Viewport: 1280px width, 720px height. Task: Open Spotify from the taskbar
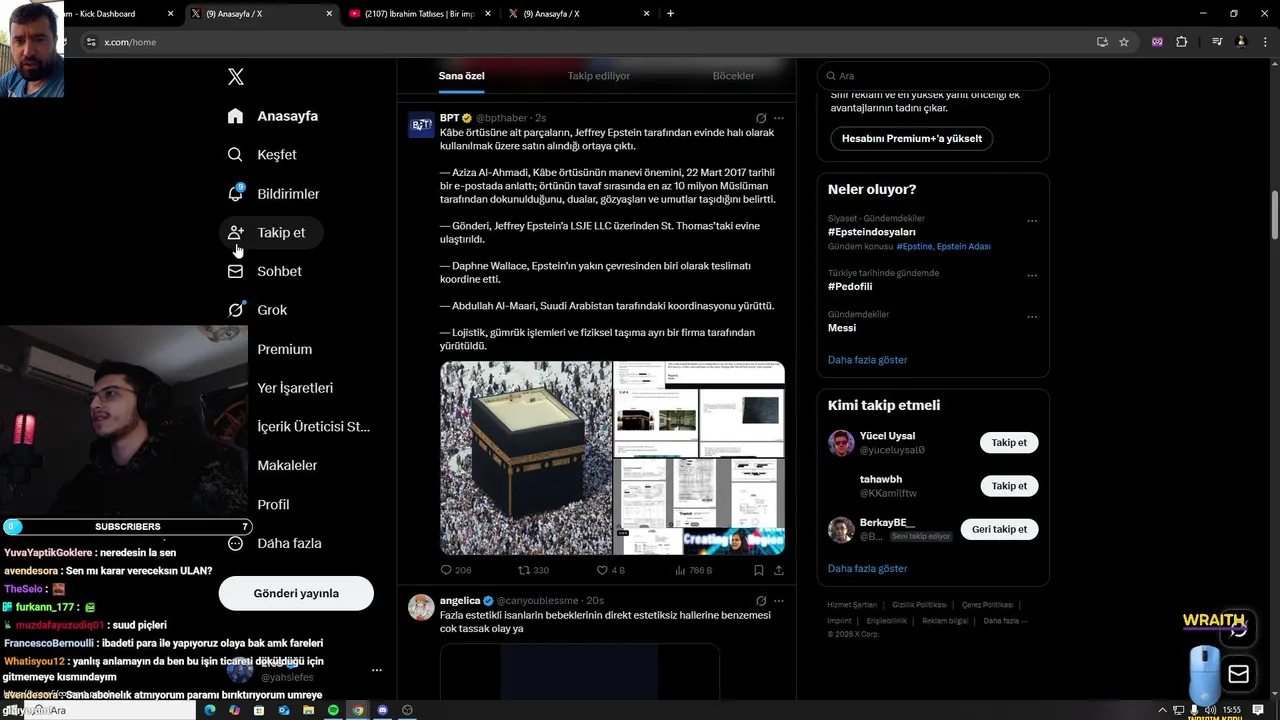(333, 710)
